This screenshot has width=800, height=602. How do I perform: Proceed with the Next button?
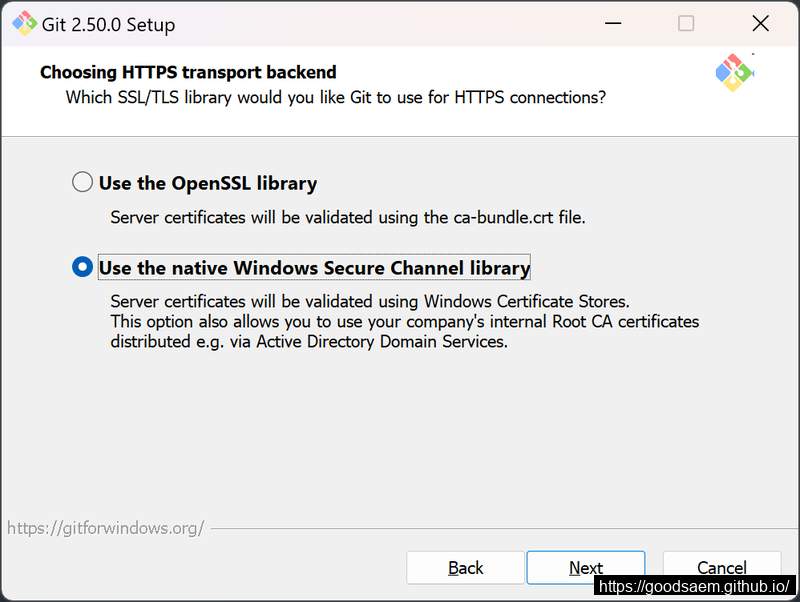coord(586,568)
